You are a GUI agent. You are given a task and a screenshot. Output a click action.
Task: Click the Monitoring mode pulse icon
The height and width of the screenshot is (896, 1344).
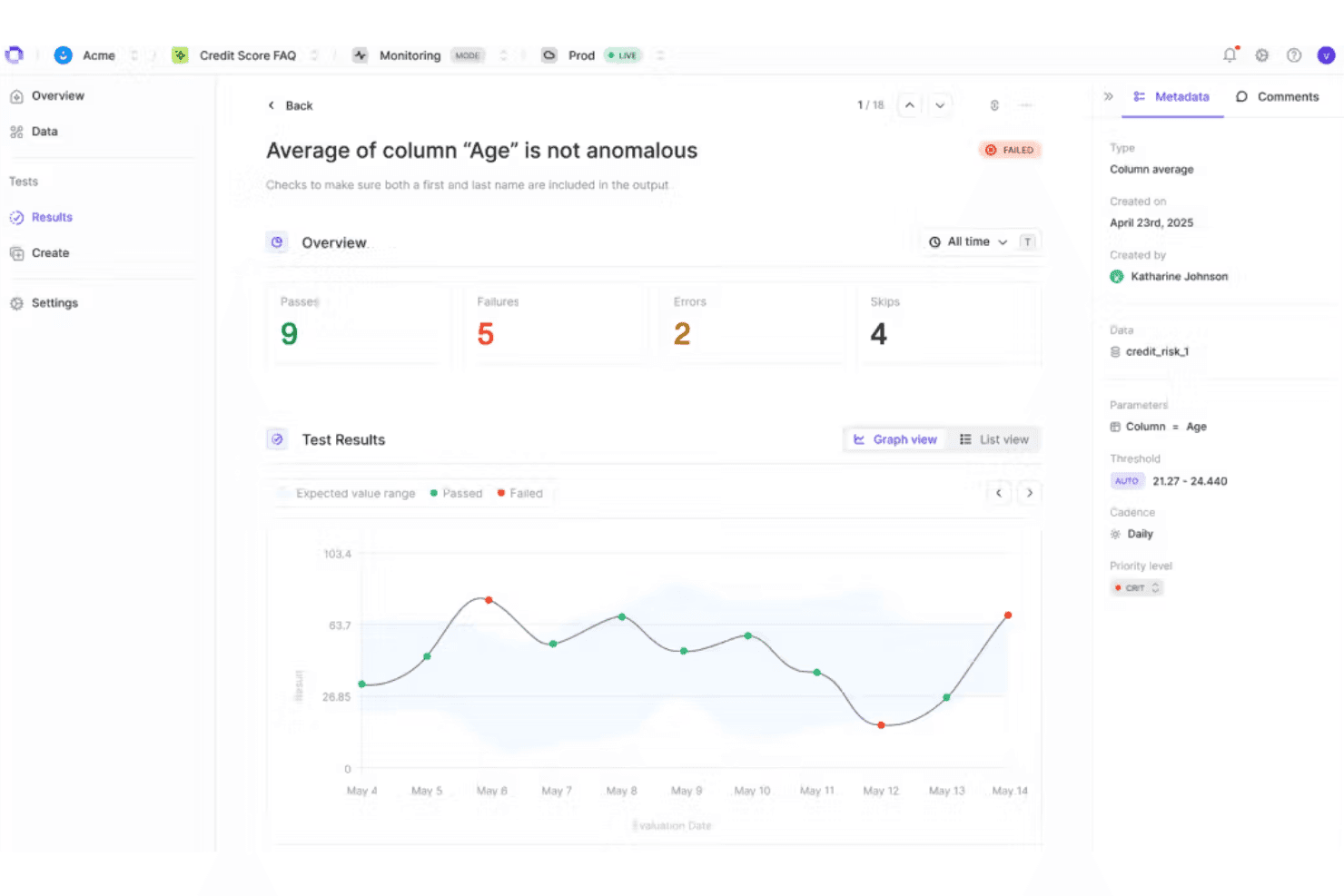point(361,55)
